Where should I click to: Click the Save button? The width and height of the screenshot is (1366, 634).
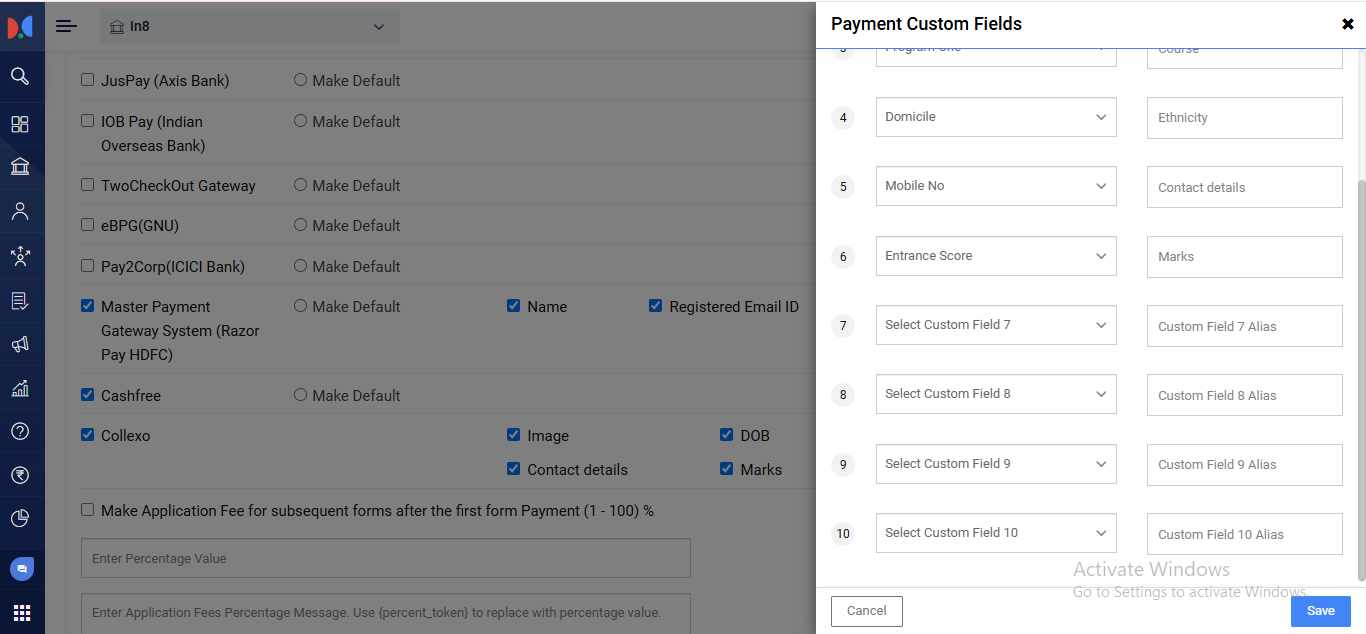coord(1320,611)
